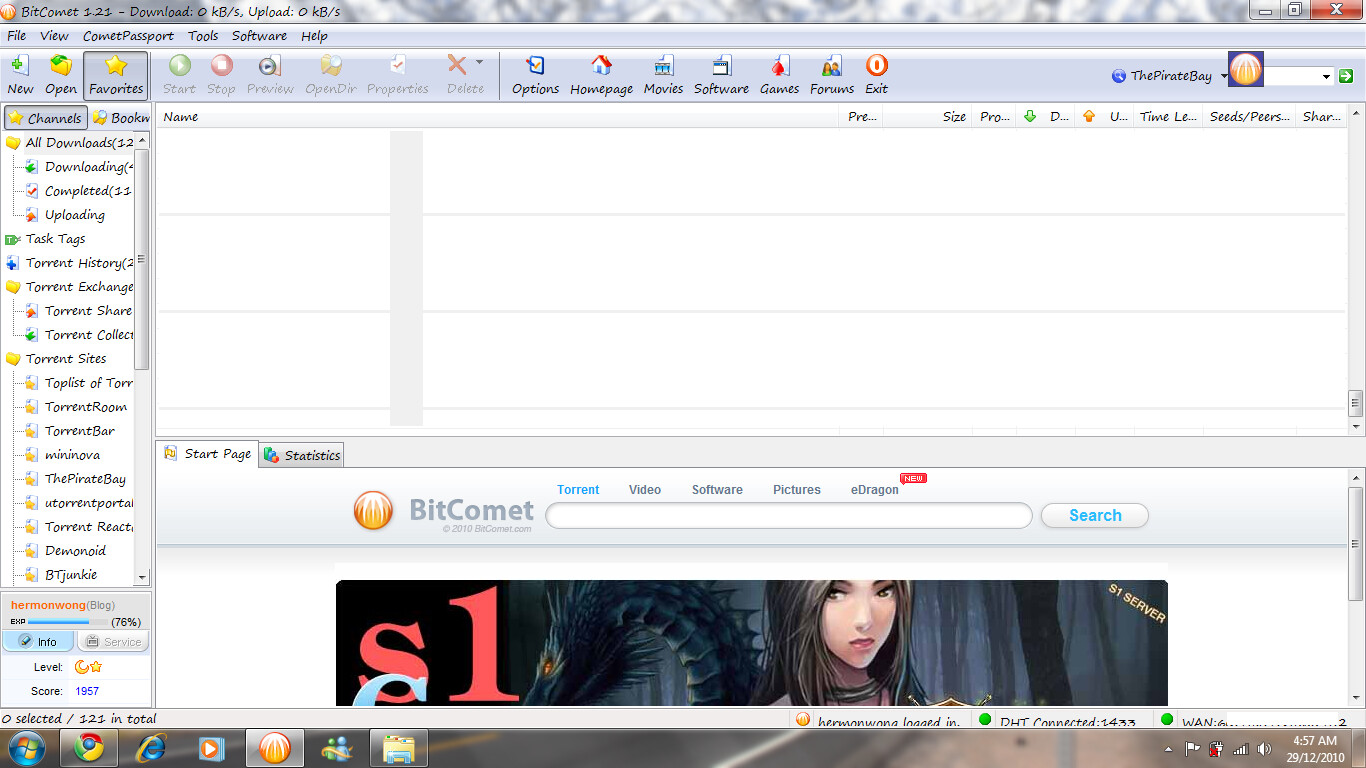Click the Exit toolbar icon
Screen dimensions: 1366x768
(876, 75)
